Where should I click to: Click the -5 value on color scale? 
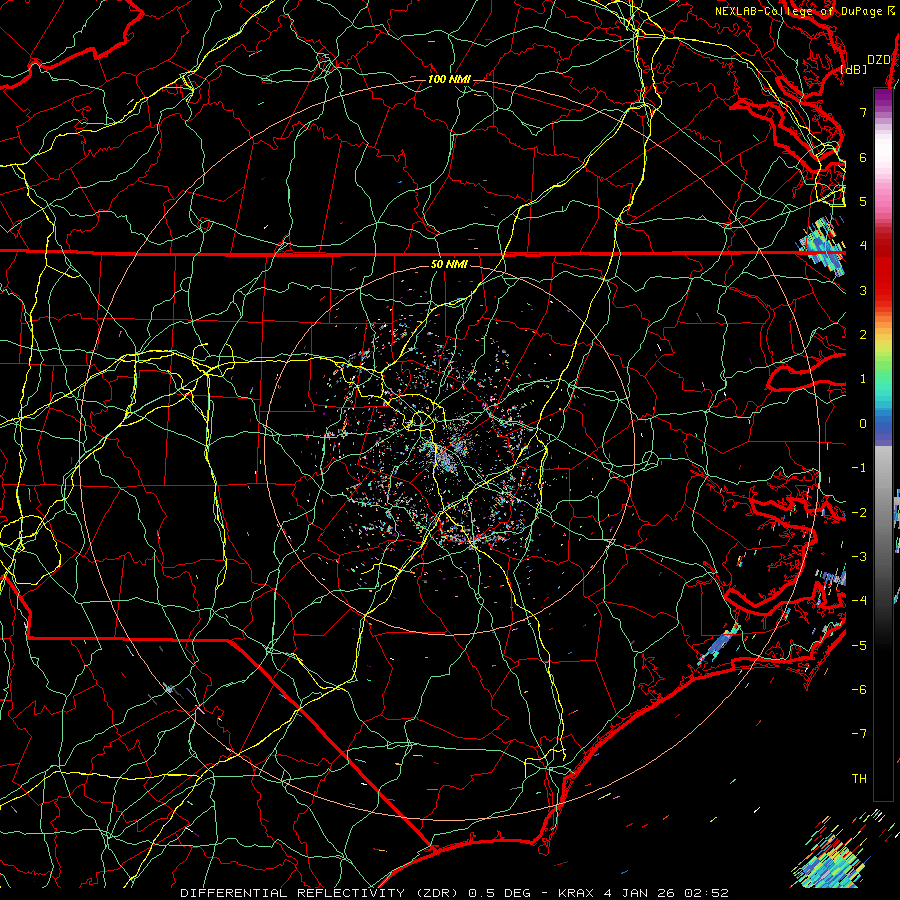pyautogui.click(x=859, y=646)
